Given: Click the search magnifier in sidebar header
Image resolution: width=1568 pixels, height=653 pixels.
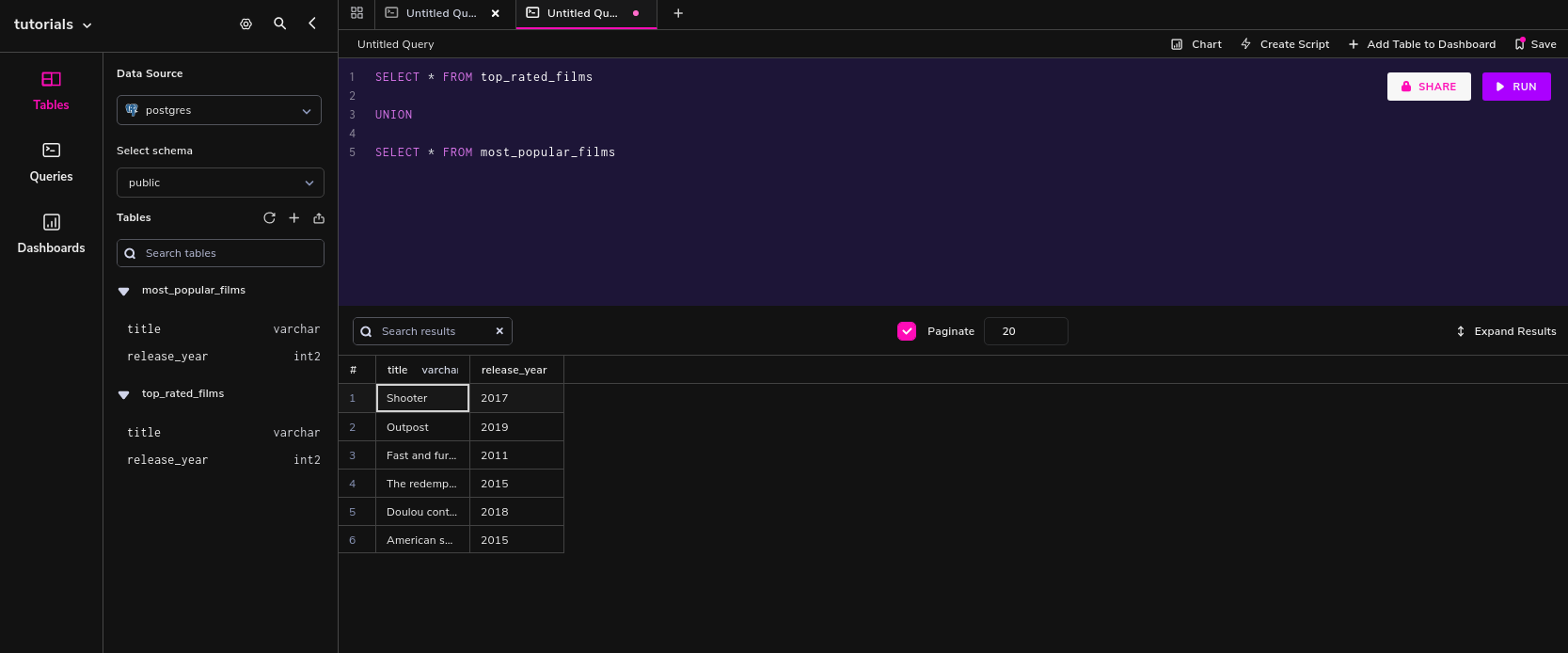Looking at the screenshot, I should pyautogui.click(x=279, y=24).
